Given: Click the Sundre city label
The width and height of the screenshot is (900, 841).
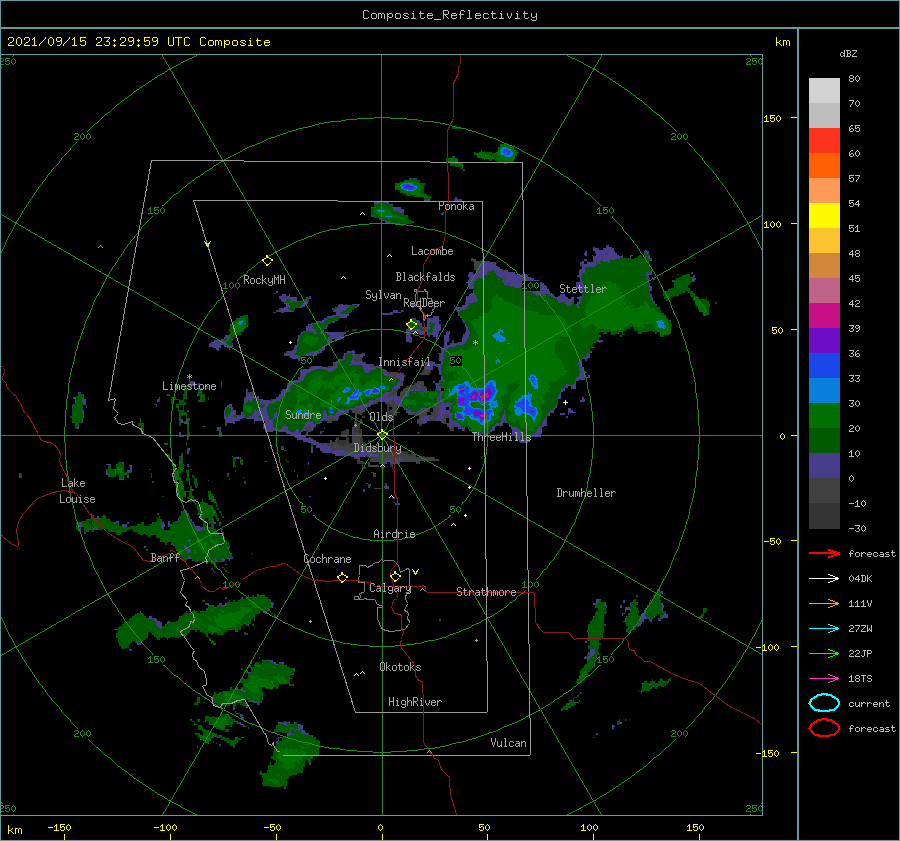Looking at the screenshot, I should click(303, 414).
